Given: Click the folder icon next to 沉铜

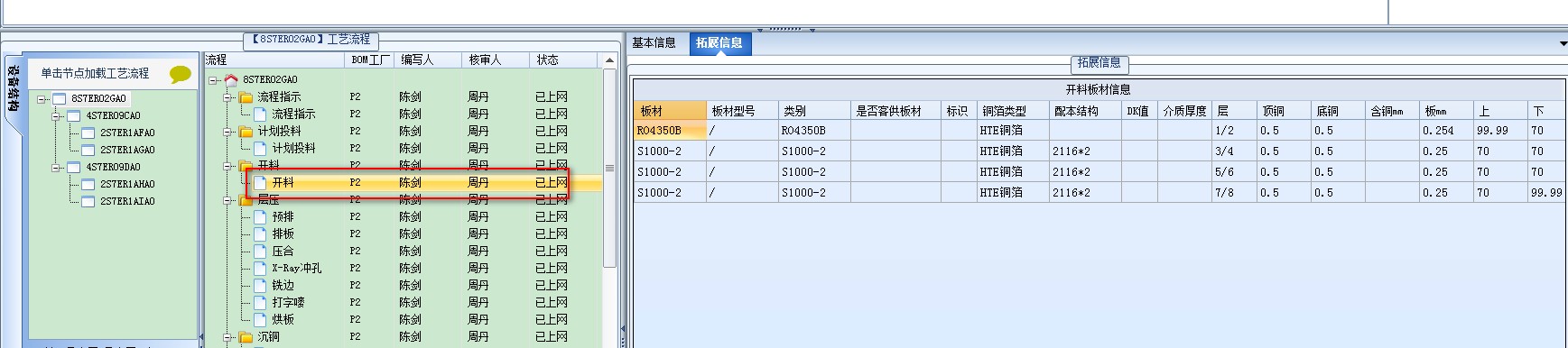Looking at the screenshot, I should tap(246, 337).
